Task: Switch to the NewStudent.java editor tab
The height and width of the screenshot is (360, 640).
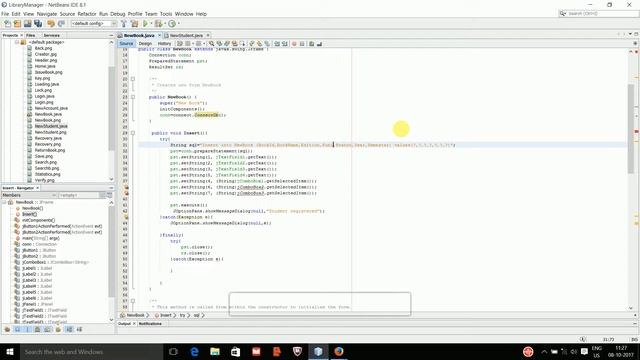Action: [x=187, y=36]
